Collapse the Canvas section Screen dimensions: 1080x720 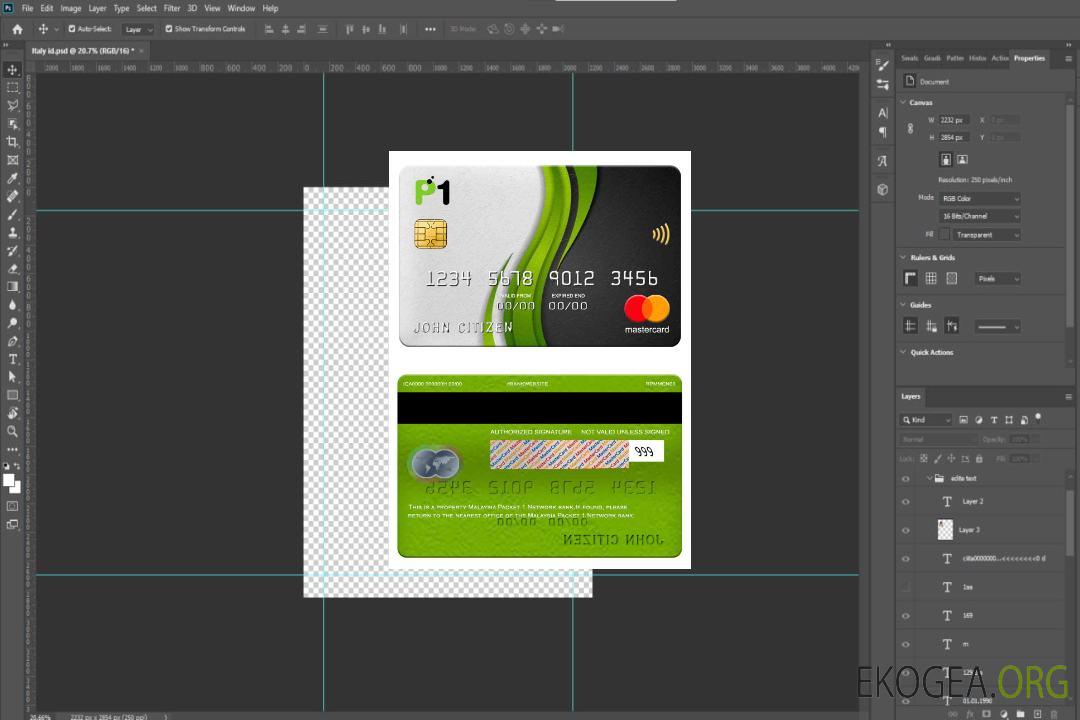pyautogui.click(x=903, y=102)
